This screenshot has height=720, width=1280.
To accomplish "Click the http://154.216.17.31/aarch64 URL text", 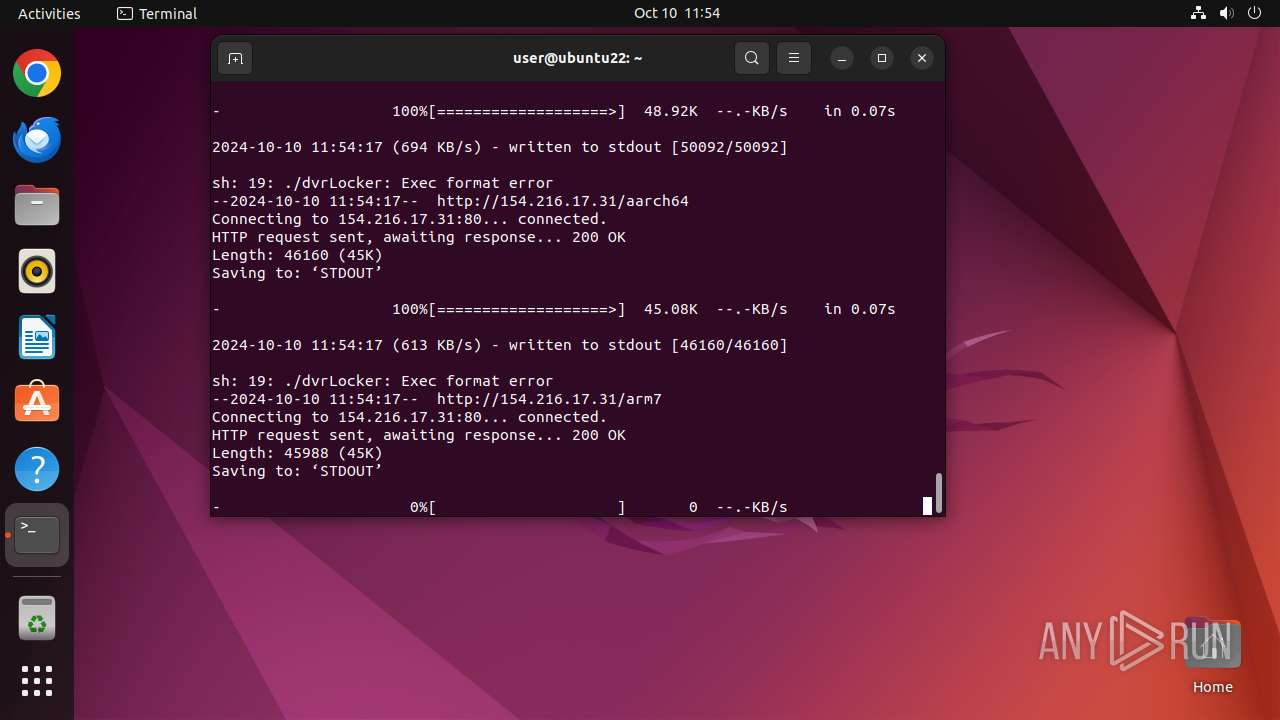I will (563, 201).
